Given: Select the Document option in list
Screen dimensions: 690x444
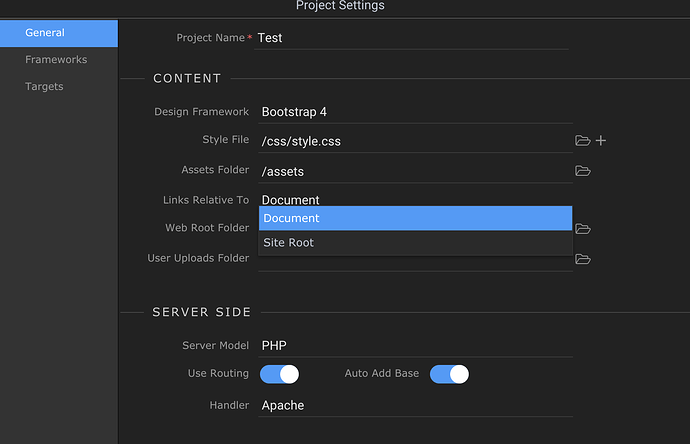Looking at the screenshot, I should (414, 218).
